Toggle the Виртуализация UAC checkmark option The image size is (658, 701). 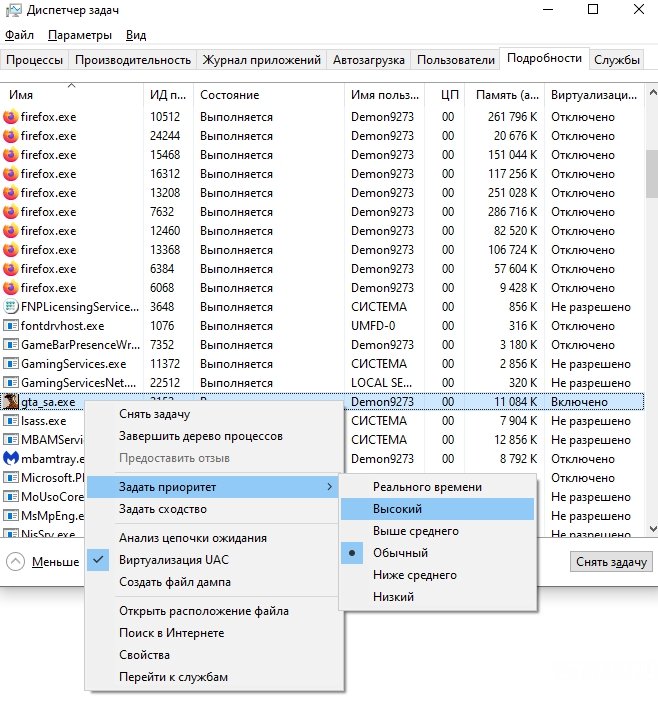pyautogui.click(x=174, y=560)
